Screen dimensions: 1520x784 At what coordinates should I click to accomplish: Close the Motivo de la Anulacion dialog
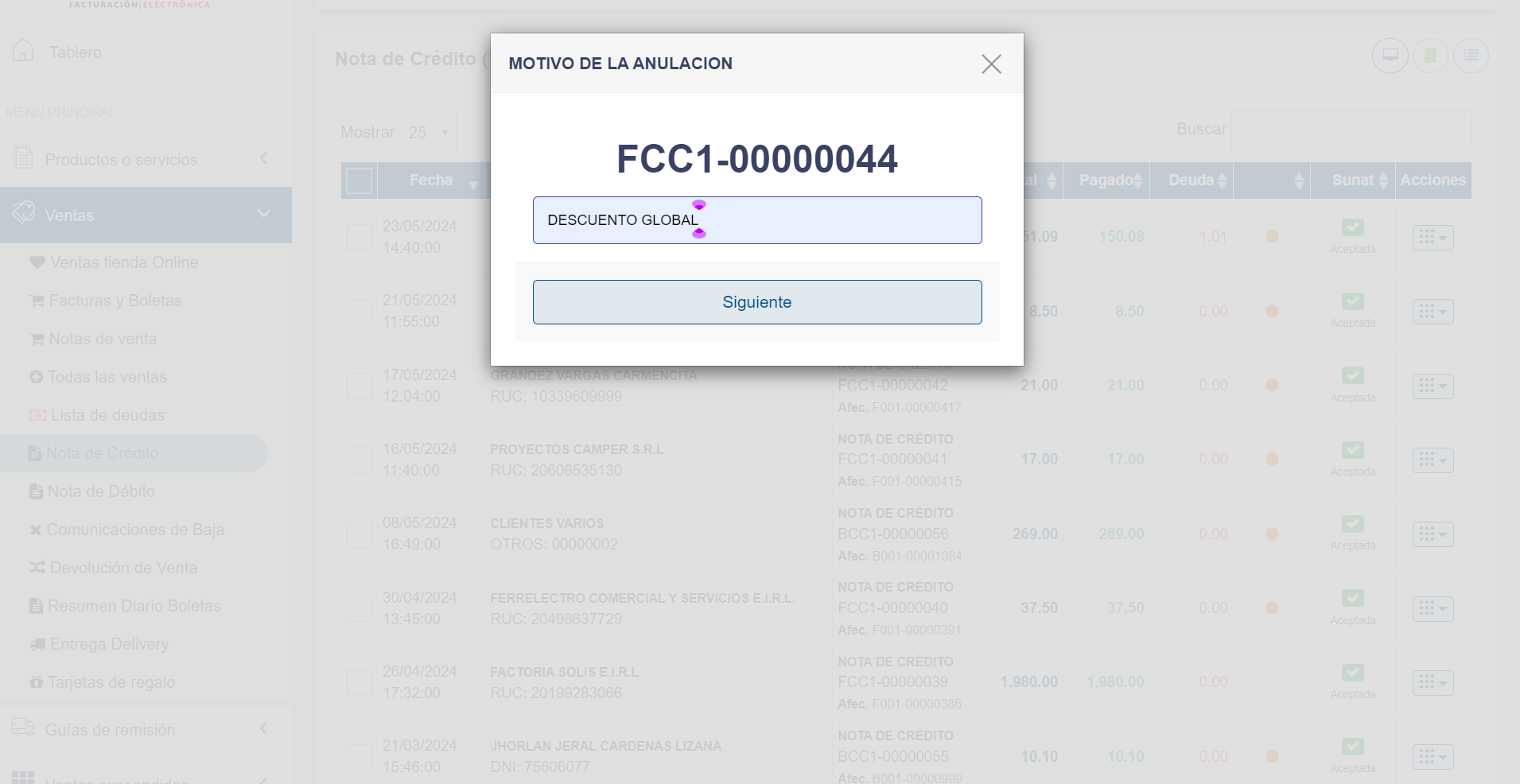tap(991, 64)
